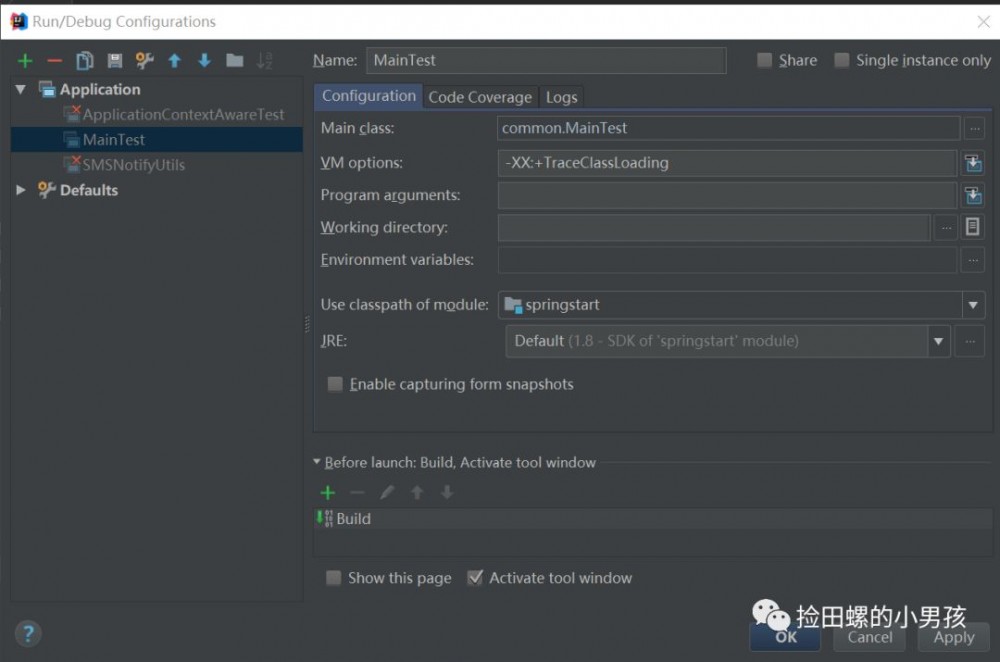Open the Logs tab
The image size is (1000, 662).
click(561, 98)
